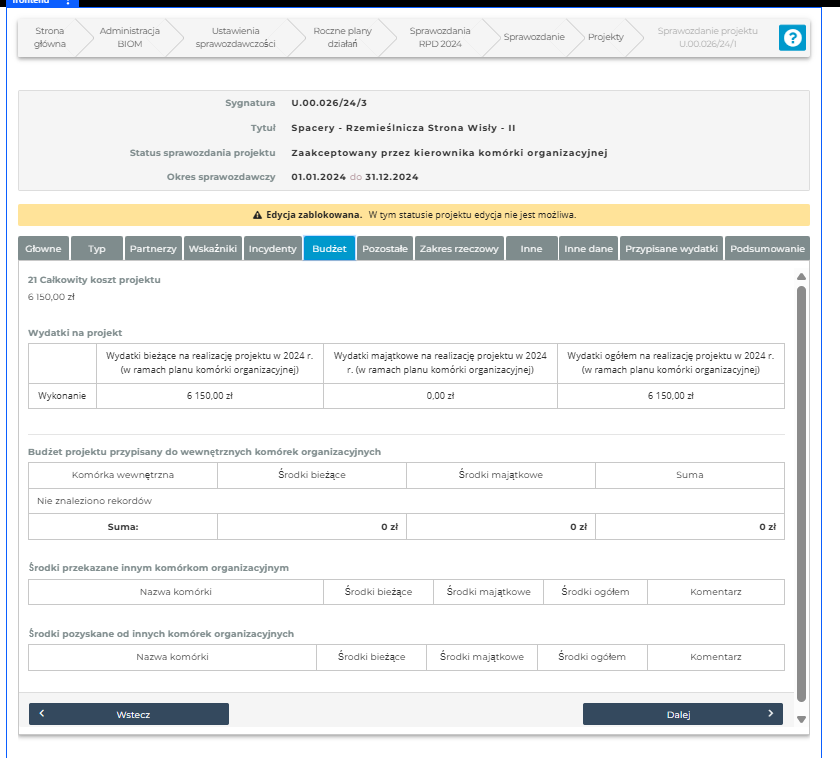Open help via the question mark icon
This screenshot has width=840, height=758.
[x=792, y=38]
